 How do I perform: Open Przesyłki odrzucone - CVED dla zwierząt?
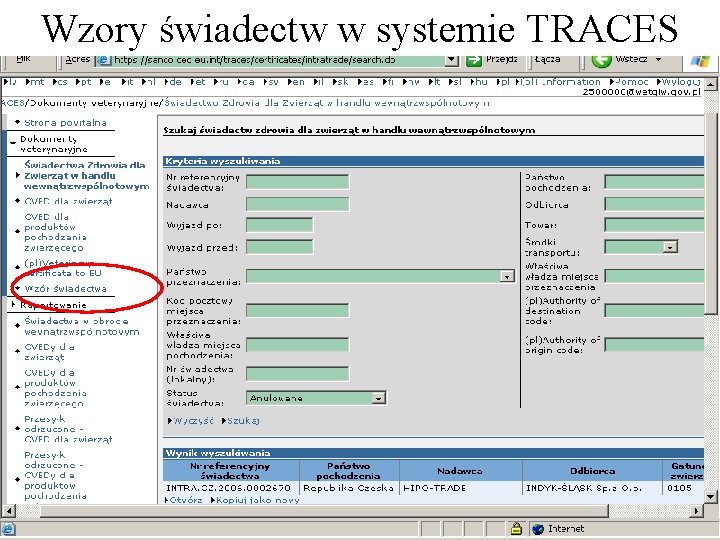[x=68, y=429]
